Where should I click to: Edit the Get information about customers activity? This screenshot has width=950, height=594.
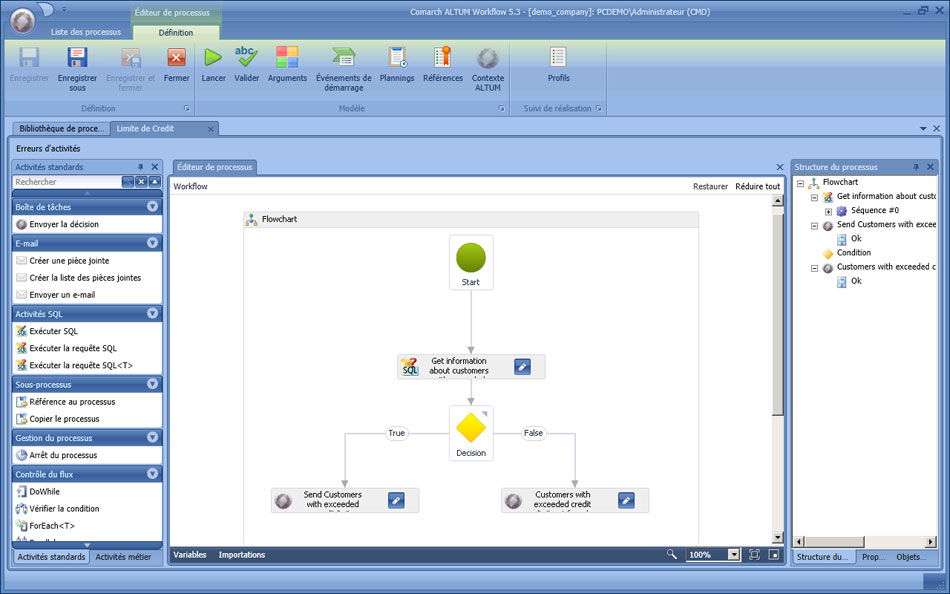pyautogui.click(x=522, y=367)
